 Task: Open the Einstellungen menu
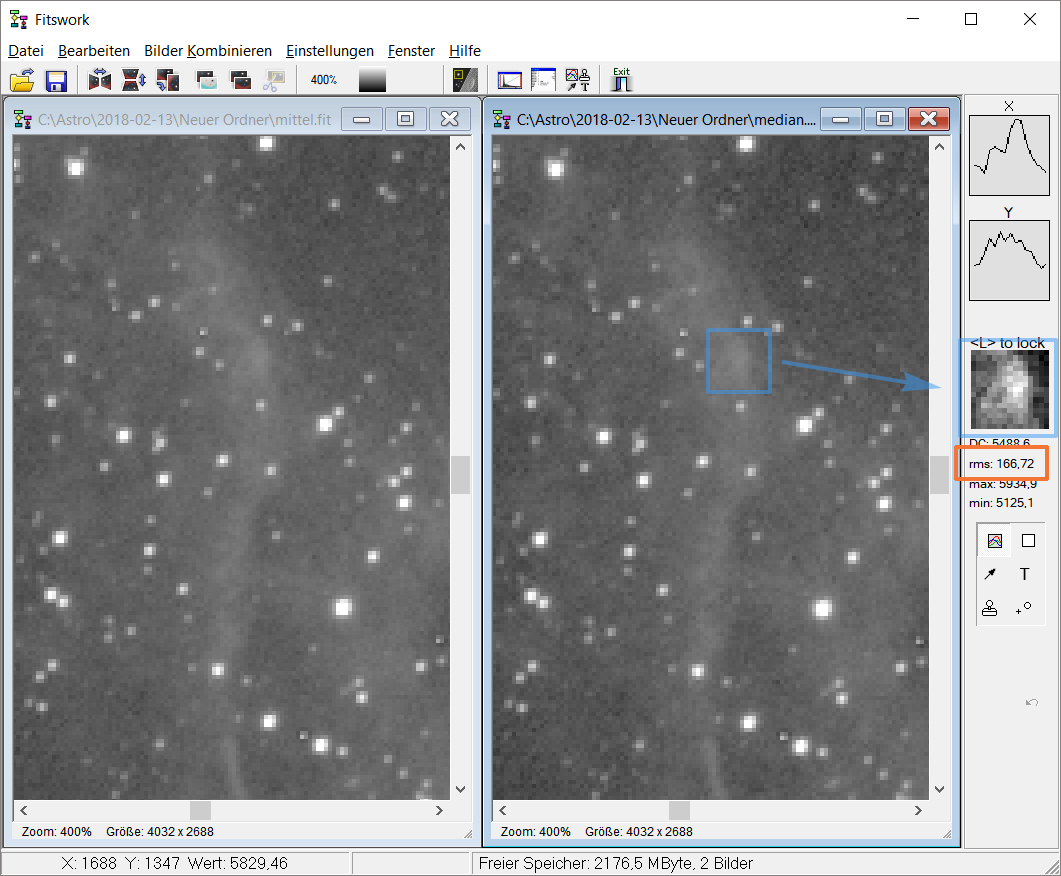click(x=330, y=51)
